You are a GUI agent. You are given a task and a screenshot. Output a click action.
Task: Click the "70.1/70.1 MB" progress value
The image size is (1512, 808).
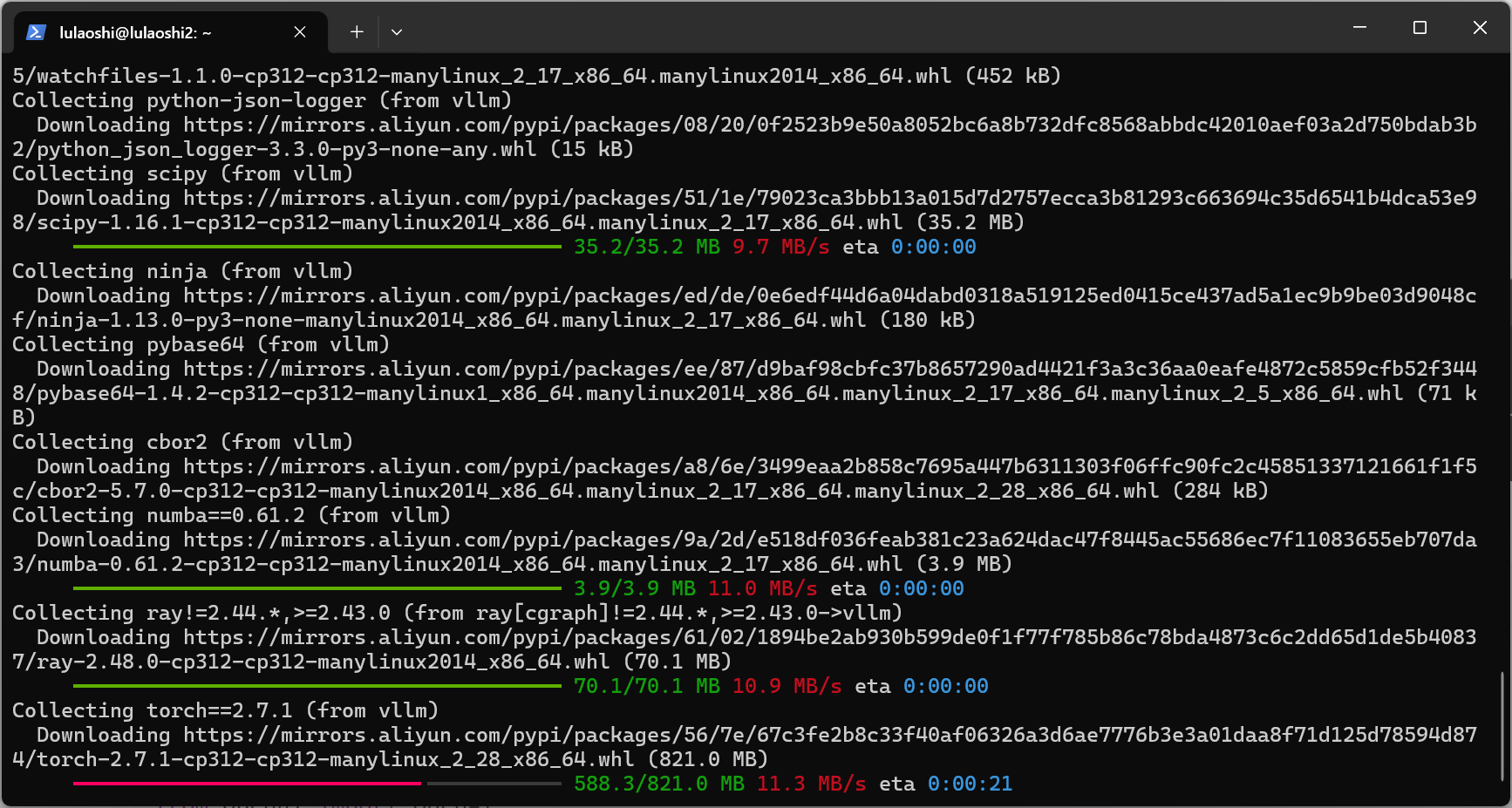point(647,687)
